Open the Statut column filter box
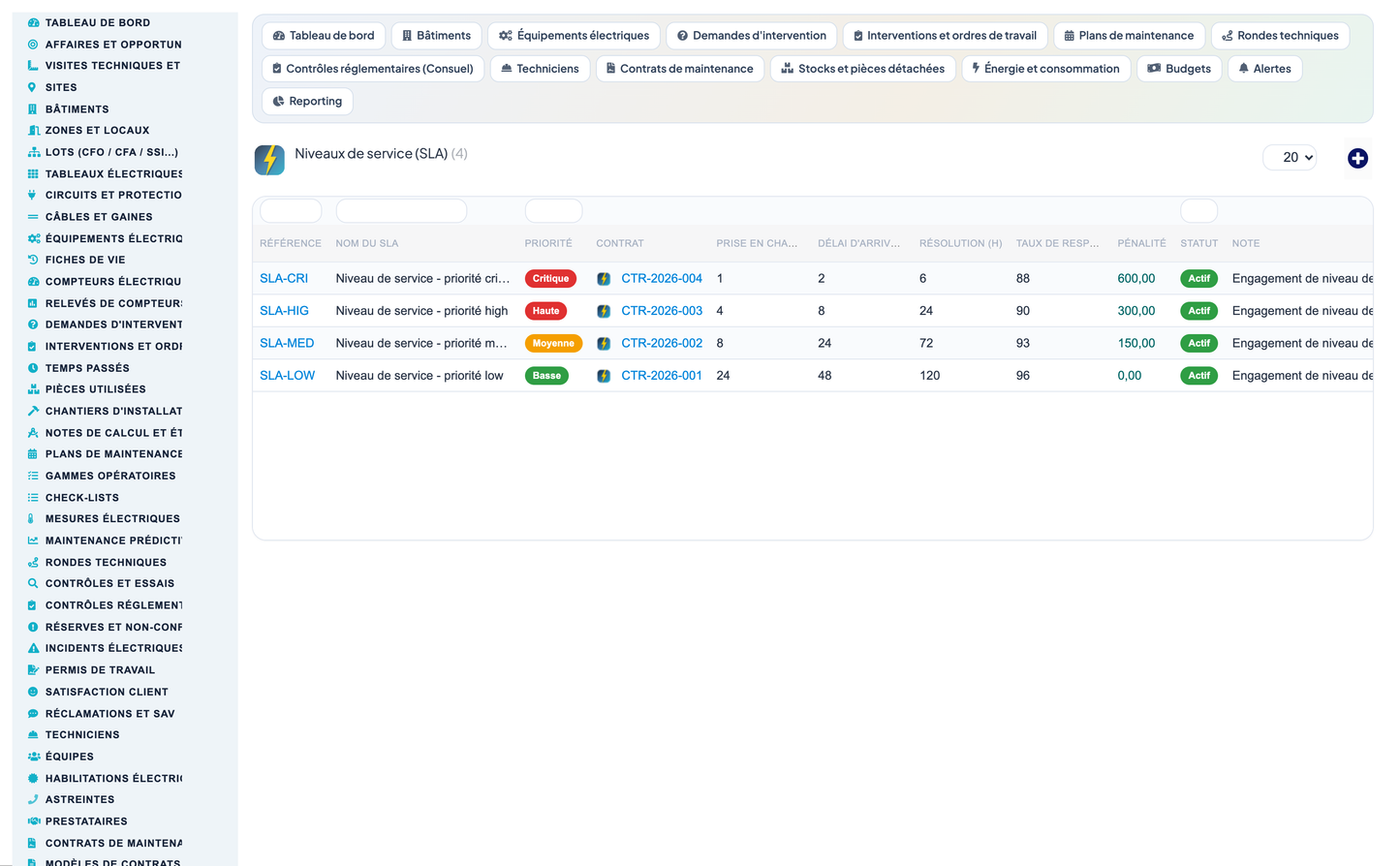 point(1198,210)
